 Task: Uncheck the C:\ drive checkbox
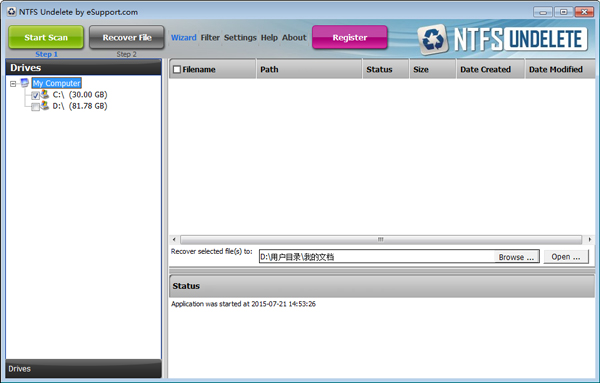36,95
